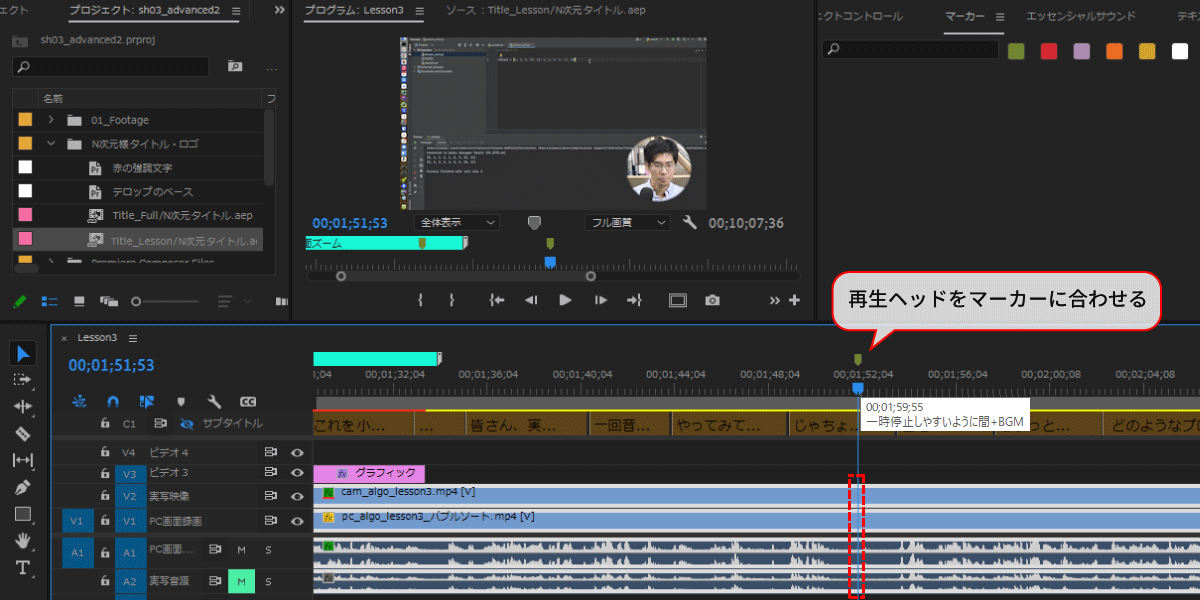Toggle visibility eye of ビデオ 3 track
Image resolution: width=1200 pixels, height=600 pixels.
pyautogui.click(x=297, y=473)
